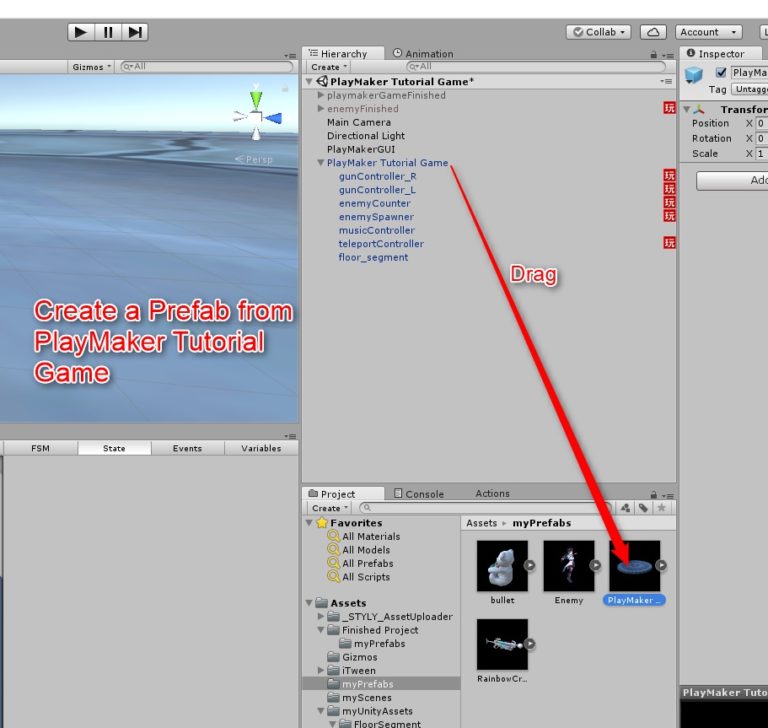Open the scene options menu icon
This screenshot has width=768, height=728.
[666, 81]
